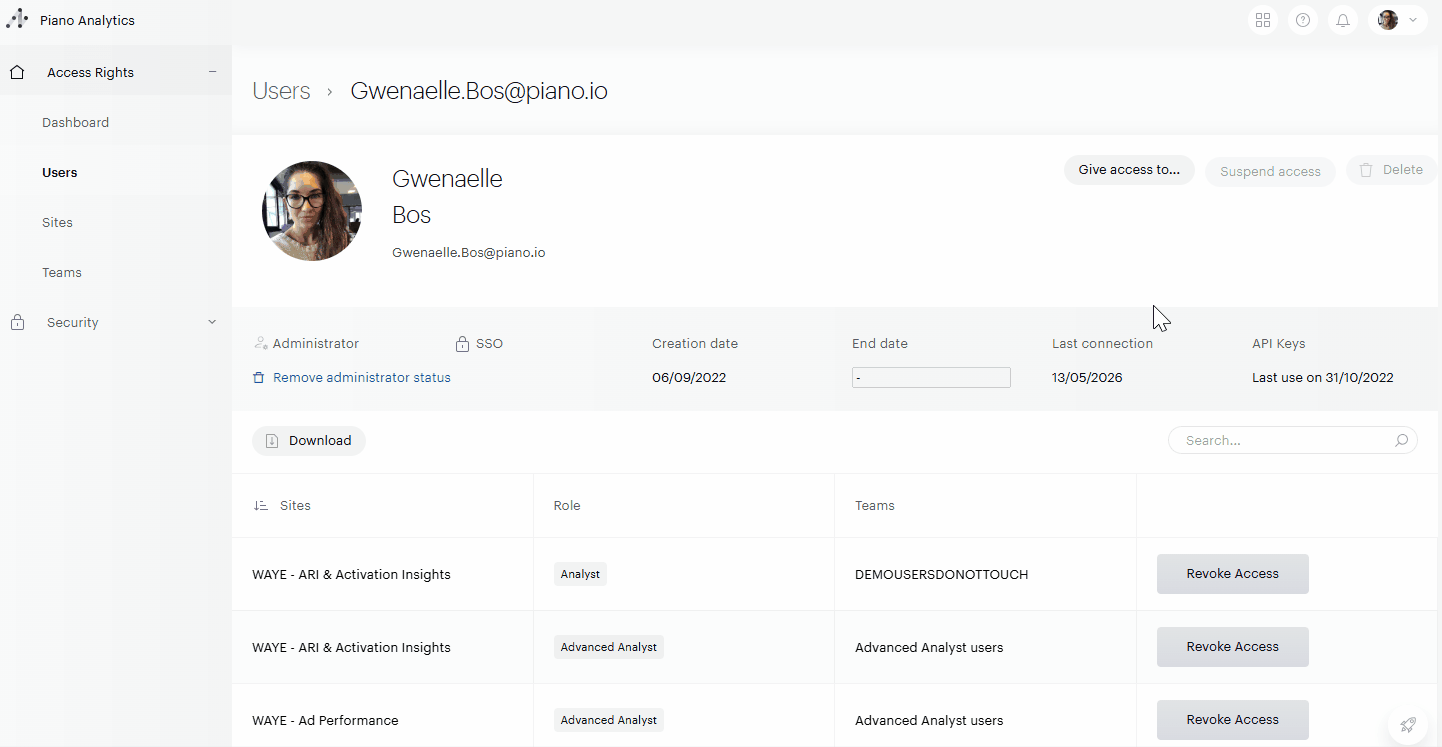The height and width of the screenshot is (747, 1442).
Task: Sort by the Sites column icon
Action: 261,505
